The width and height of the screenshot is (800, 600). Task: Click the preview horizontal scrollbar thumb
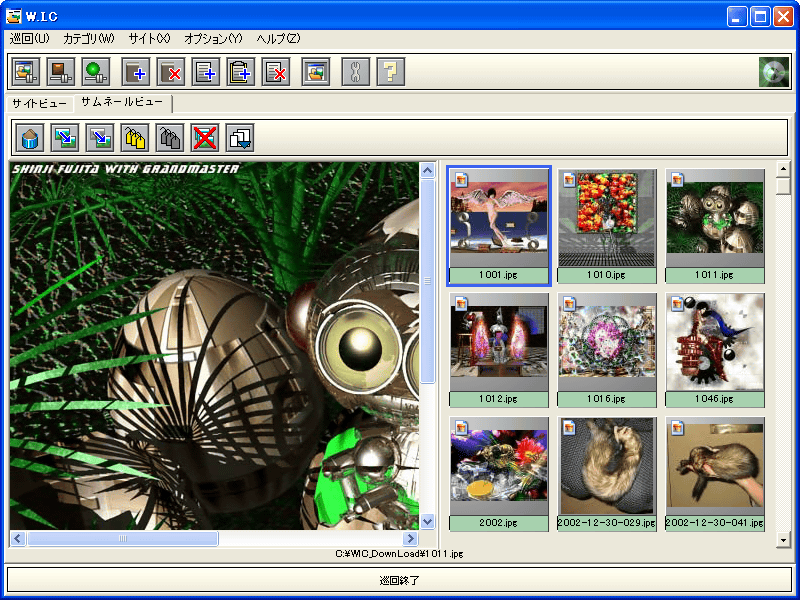tap(122, 538)
